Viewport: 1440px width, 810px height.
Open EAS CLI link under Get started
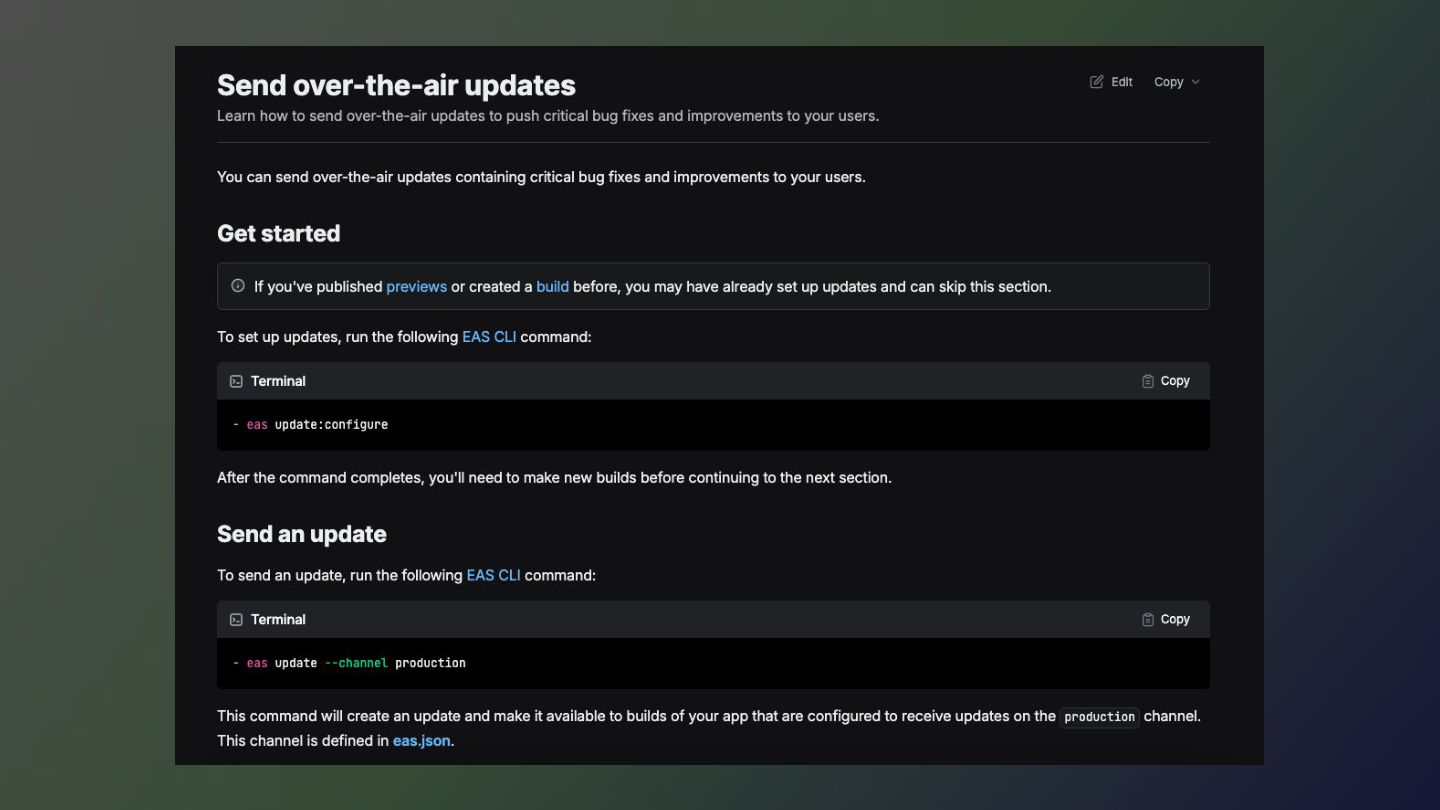(489, 337)
